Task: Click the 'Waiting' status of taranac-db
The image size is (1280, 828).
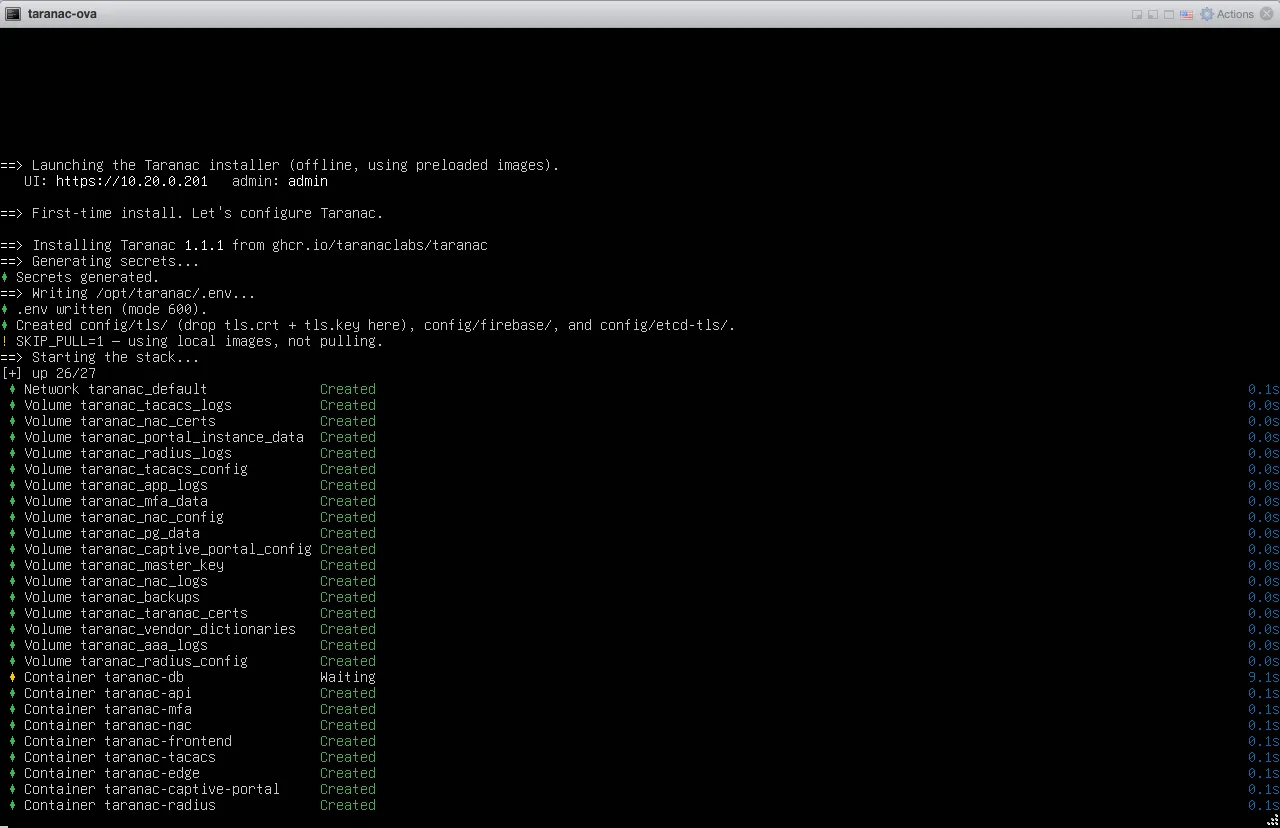Action: click(348, 677)
